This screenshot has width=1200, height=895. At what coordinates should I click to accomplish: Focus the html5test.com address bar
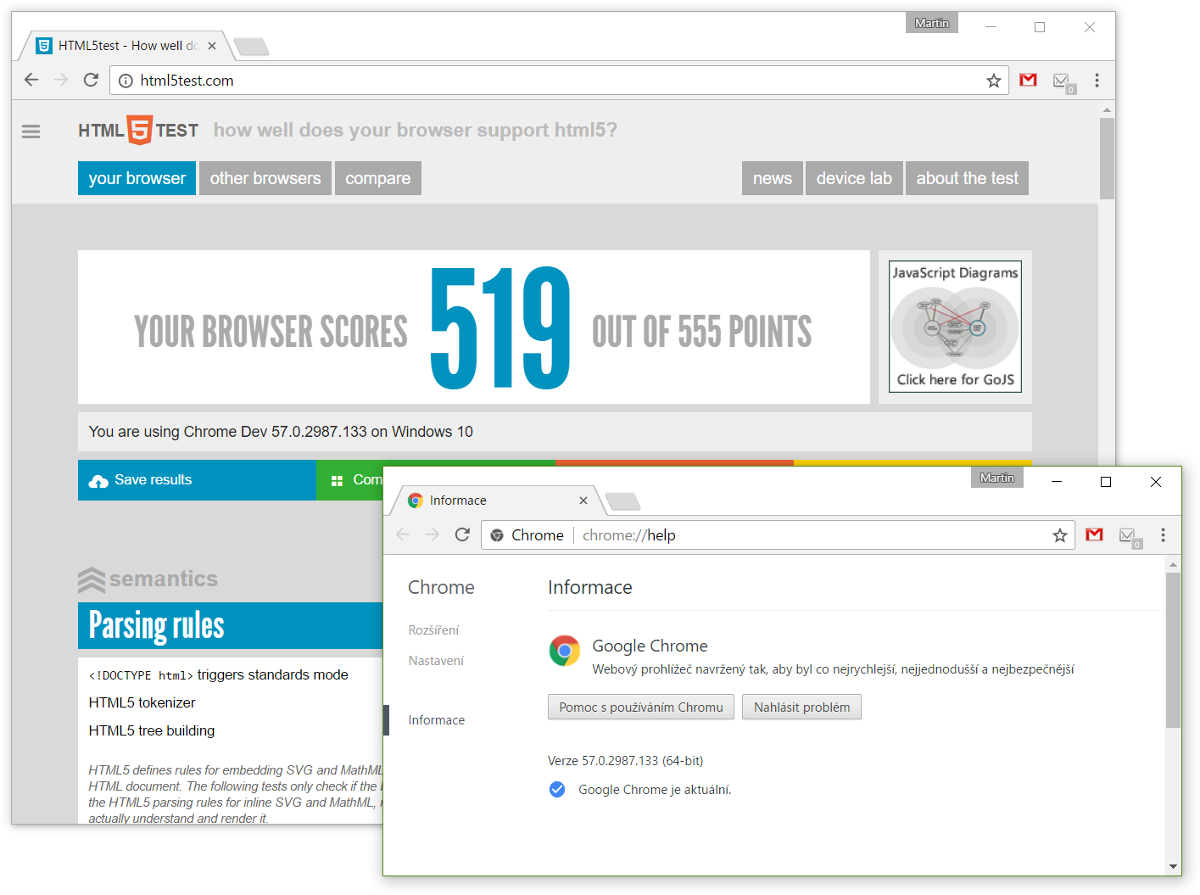point(560,81)
